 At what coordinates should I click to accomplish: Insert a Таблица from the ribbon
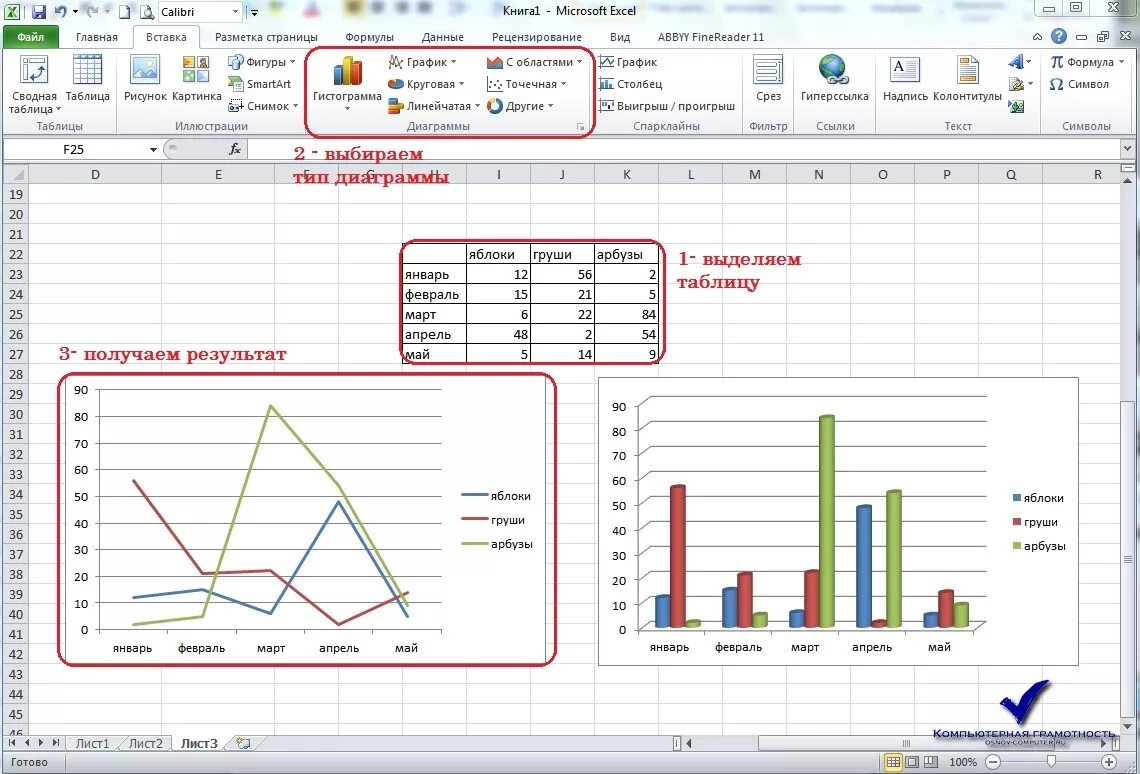[x=87, y=78]
